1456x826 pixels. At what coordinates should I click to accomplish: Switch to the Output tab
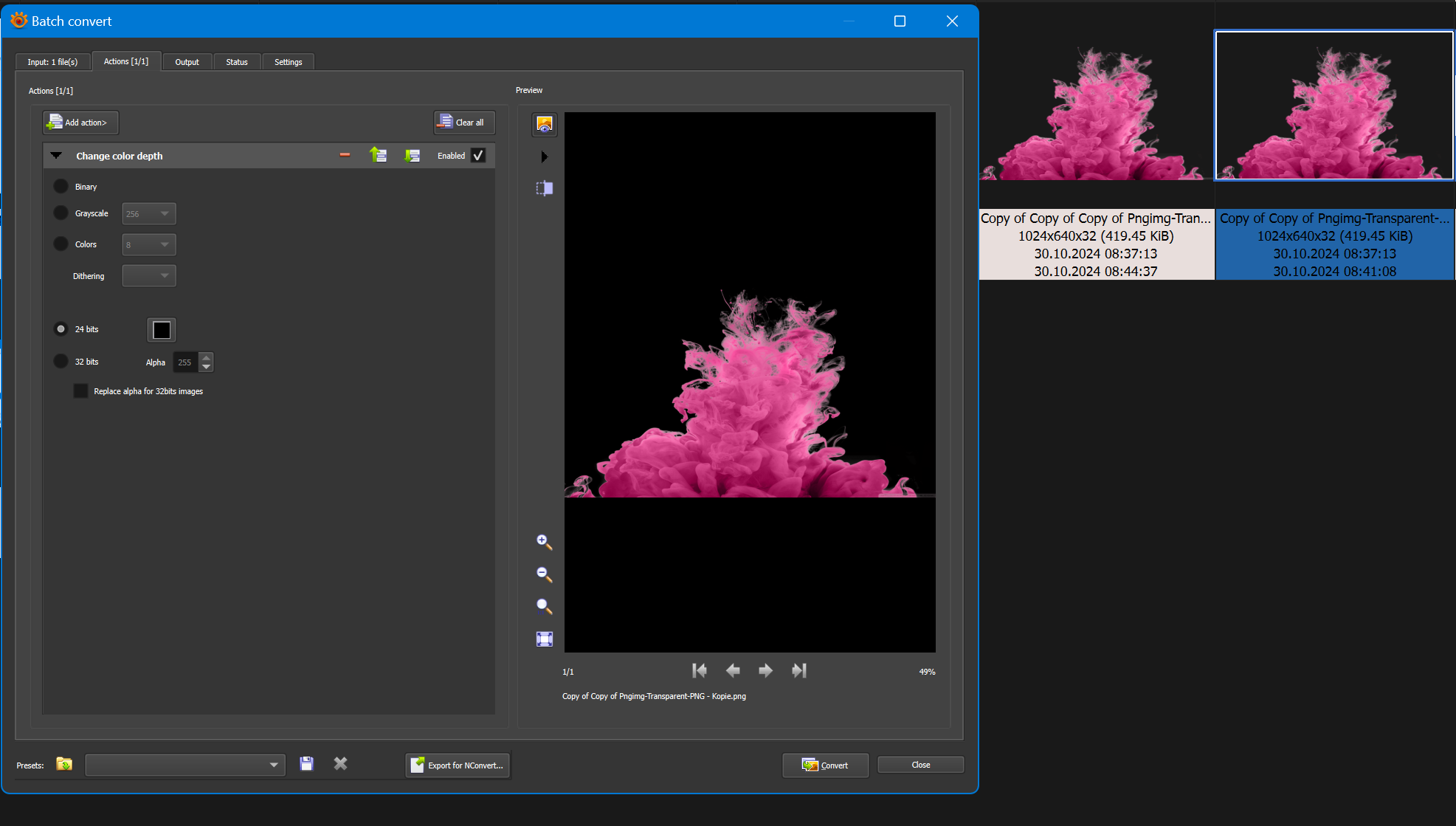pyautogui.click(x=187, y=62)
